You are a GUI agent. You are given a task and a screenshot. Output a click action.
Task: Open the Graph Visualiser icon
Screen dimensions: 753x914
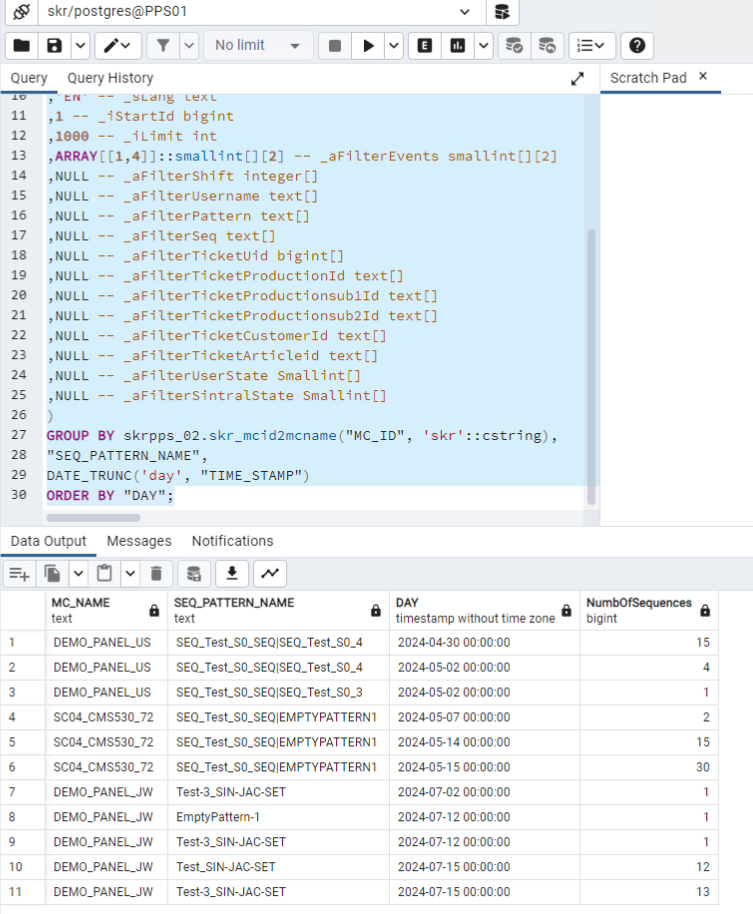pyautogui.click(x=270, y=574)
